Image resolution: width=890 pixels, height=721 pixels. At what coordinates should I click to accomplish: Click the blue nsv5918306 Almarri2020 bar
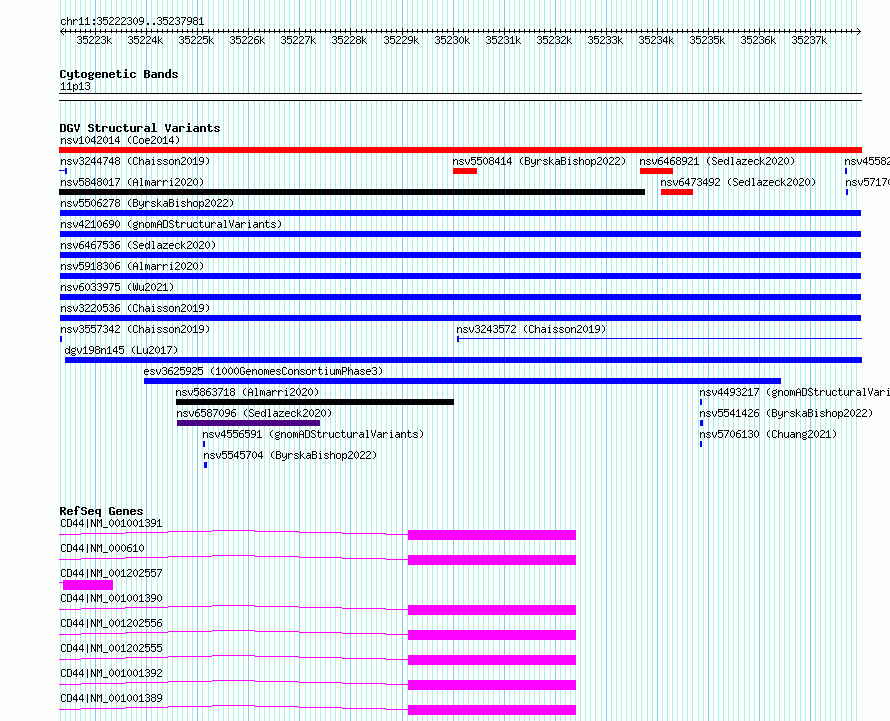(460, 276)
